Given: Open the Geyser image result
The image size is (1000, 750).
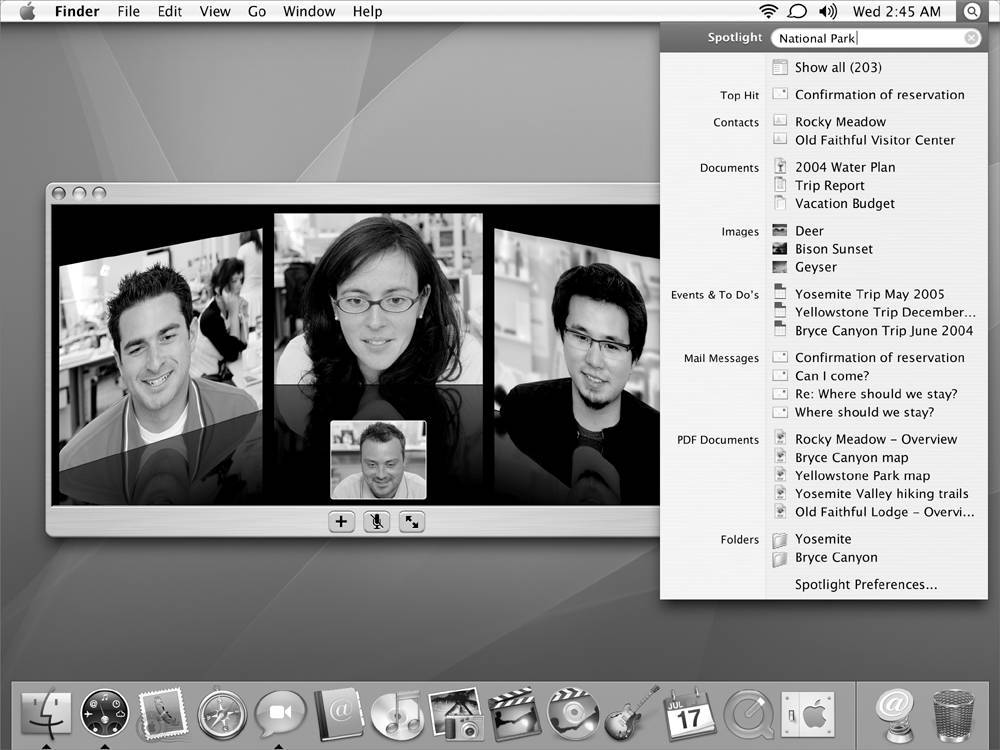Looking at the screenshot, I should tap(815, 267).
